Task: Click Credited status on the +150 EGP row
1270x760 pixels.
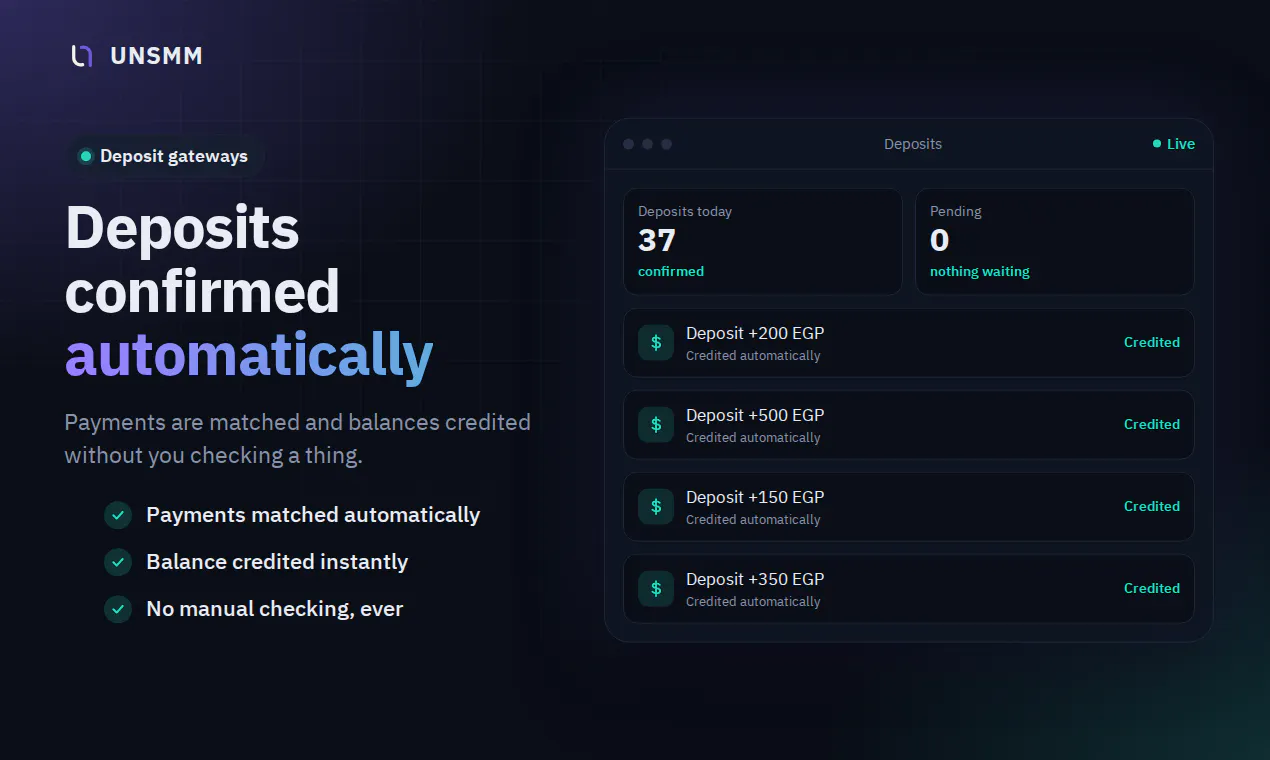Action: click(1152, 506)
